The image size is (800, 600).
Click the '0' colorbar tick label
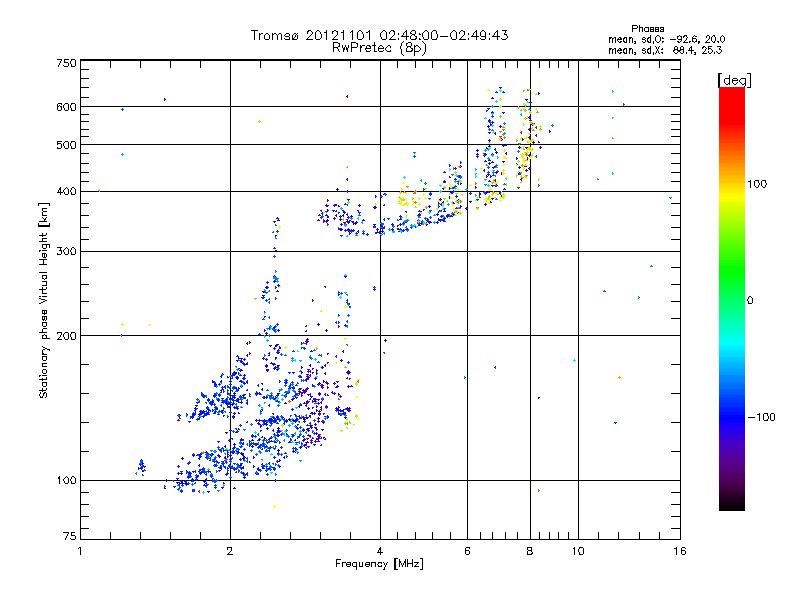pos(750,301)
